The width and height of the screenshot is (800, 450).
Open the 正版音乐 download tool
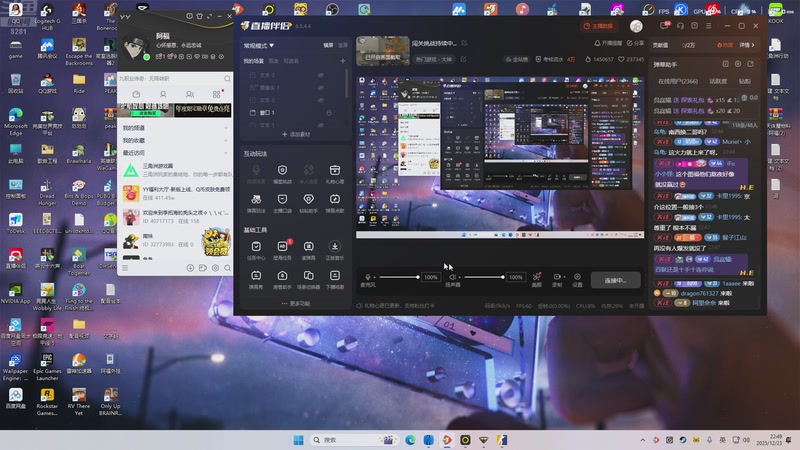tap(335, 246)
